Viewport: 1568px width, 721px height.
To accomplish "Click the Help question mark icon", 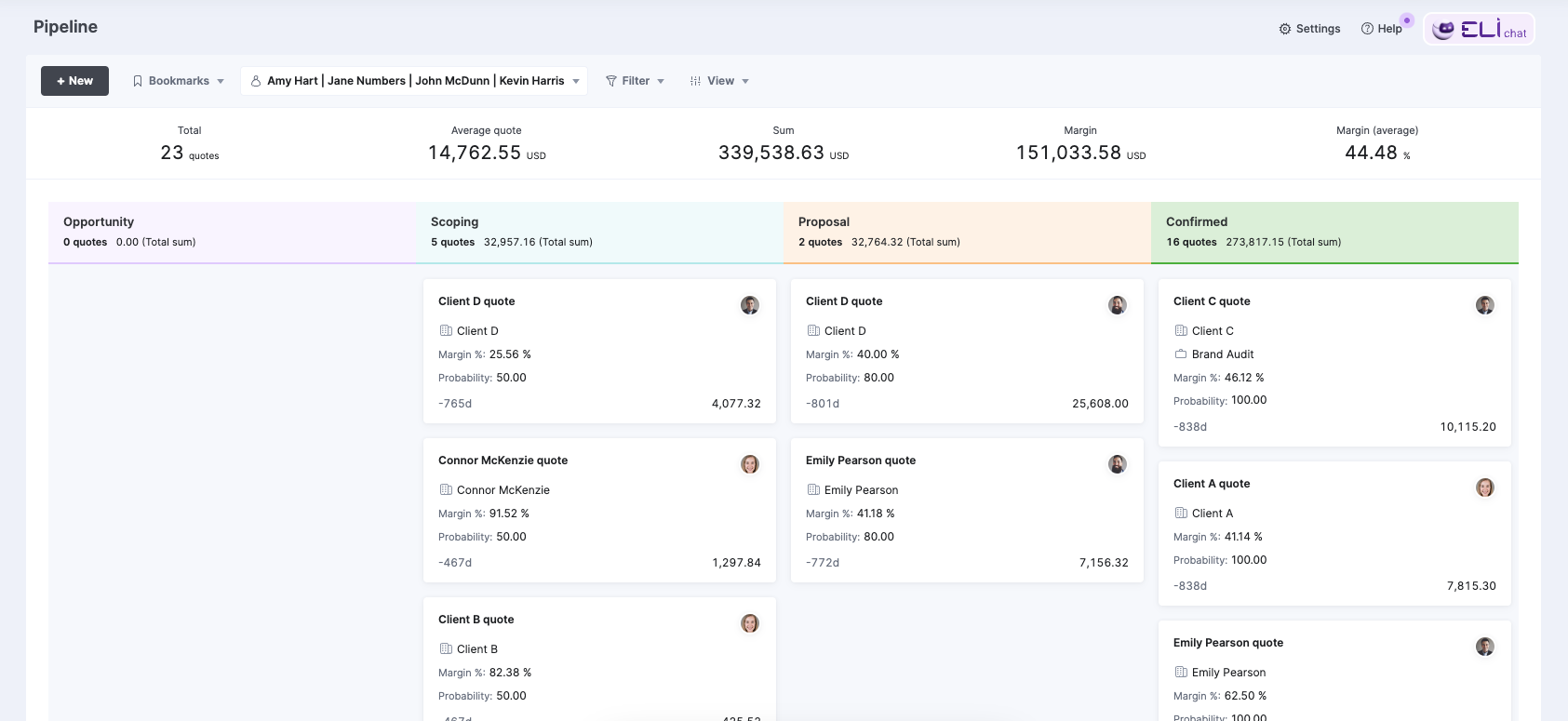I will tap(1367, 29).
